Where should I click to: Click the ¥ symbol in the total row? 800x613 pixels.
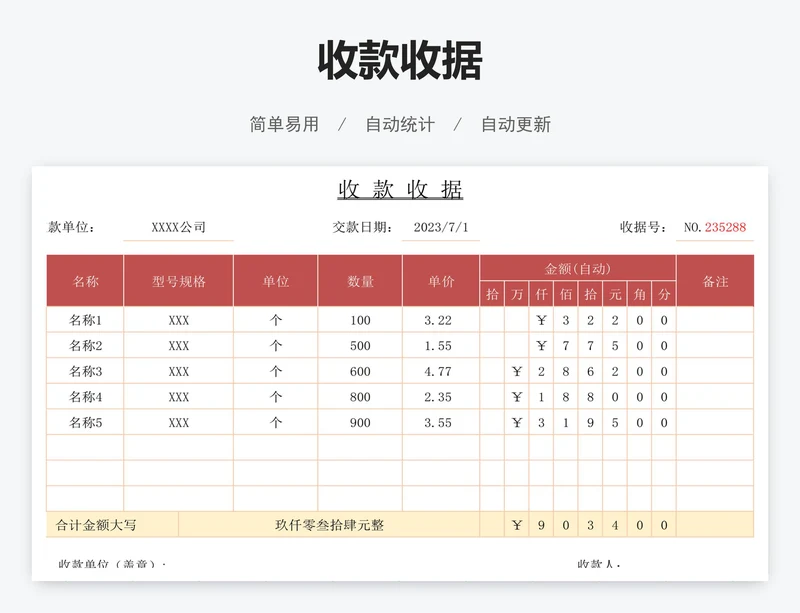tap(517, 525)
